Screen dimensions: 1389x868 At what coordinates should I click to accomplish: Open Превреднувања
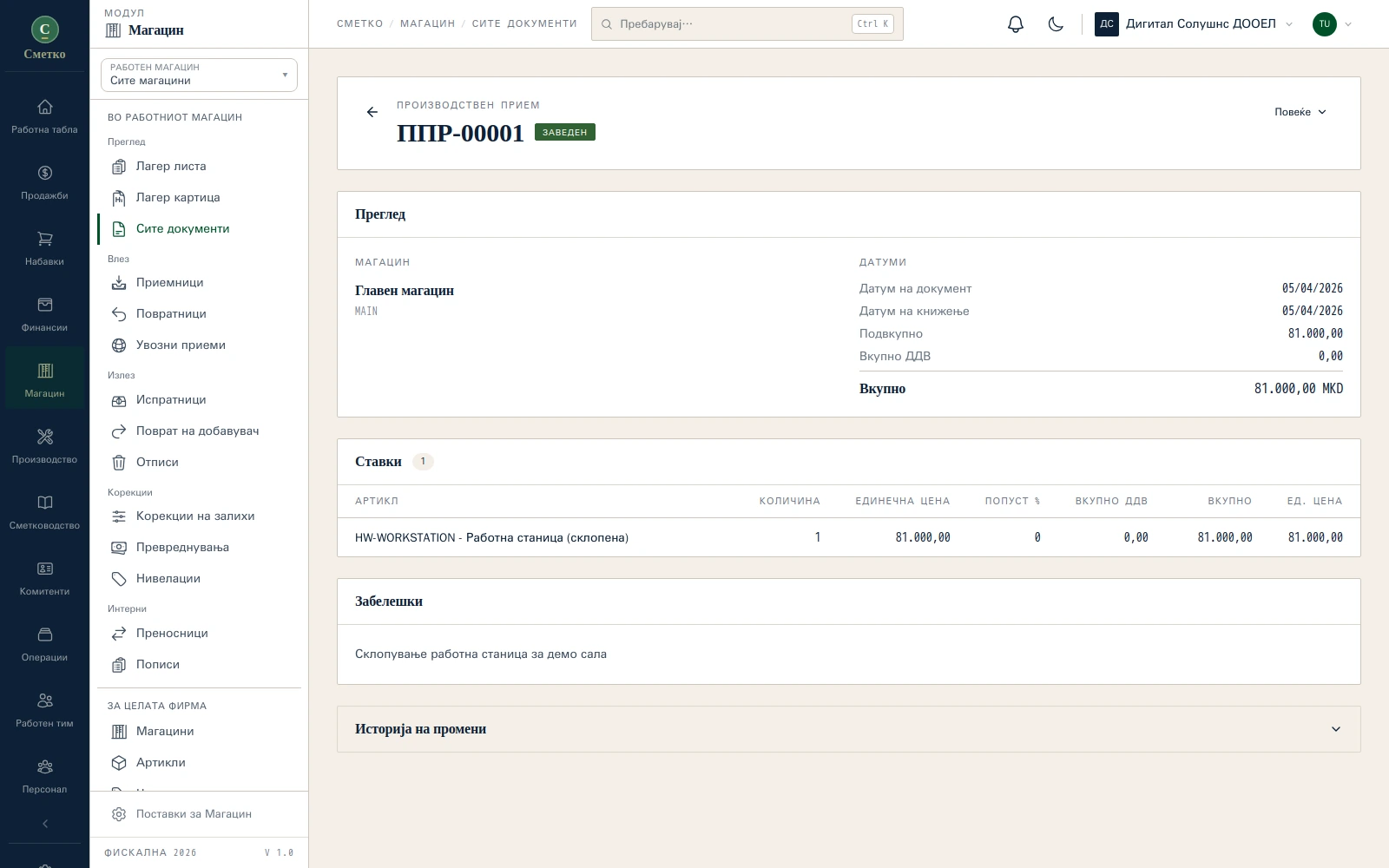199,548
